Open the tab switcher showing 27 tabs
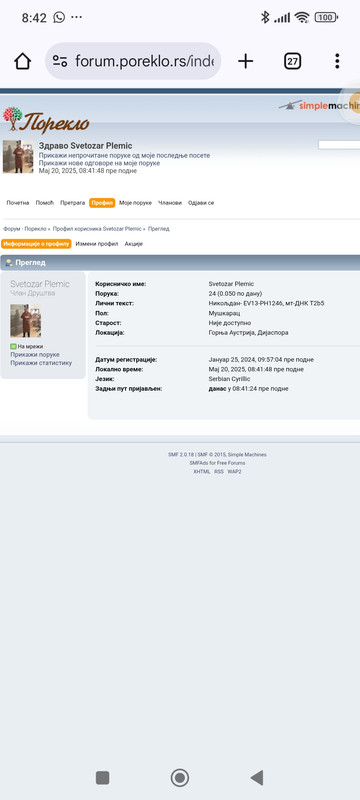The height and width of the screenshot is (800, 360). click(292, 61)
